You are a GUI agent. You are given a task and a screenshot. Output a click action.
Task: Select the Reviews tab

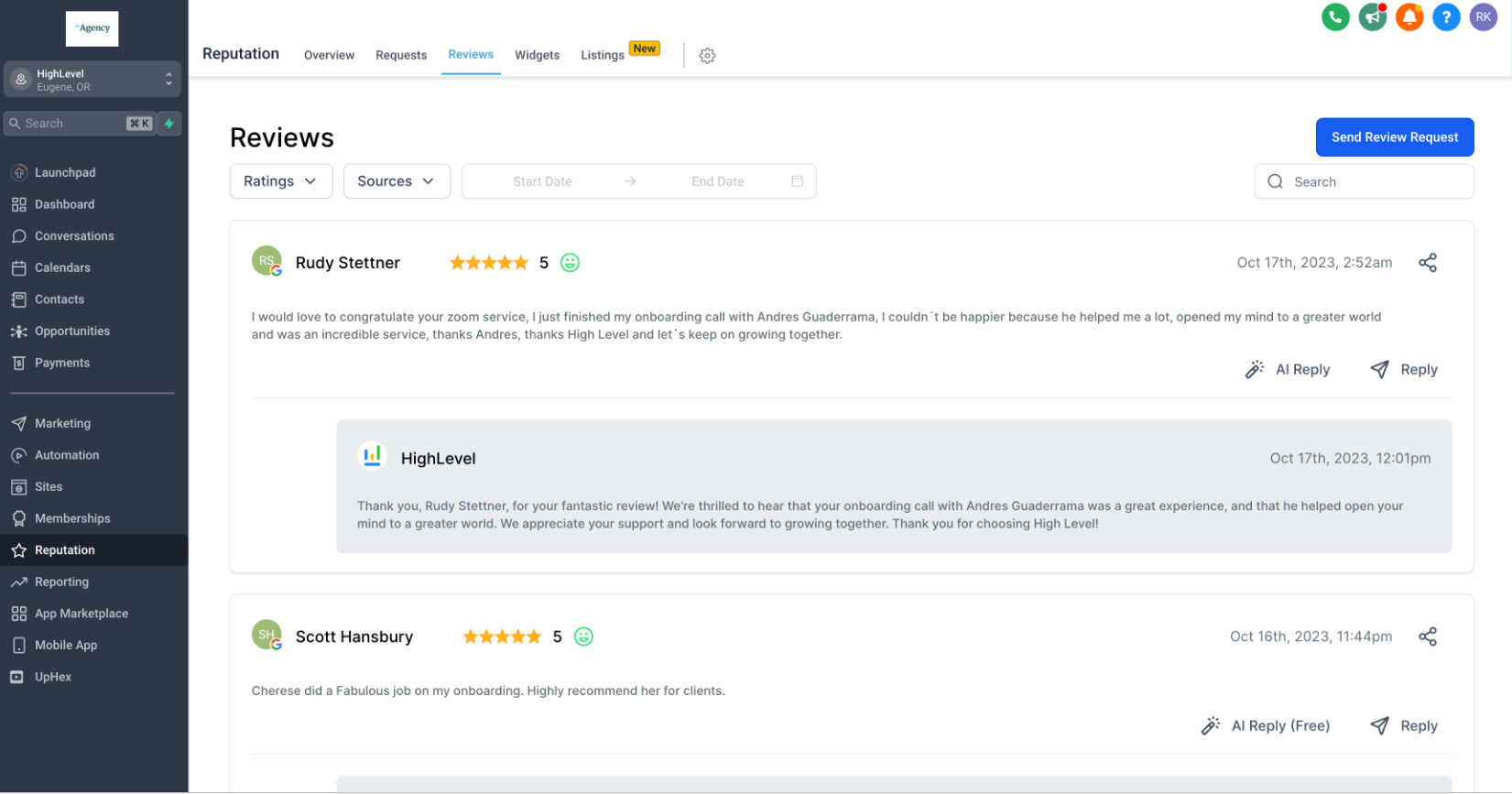(x=471, y=55)
